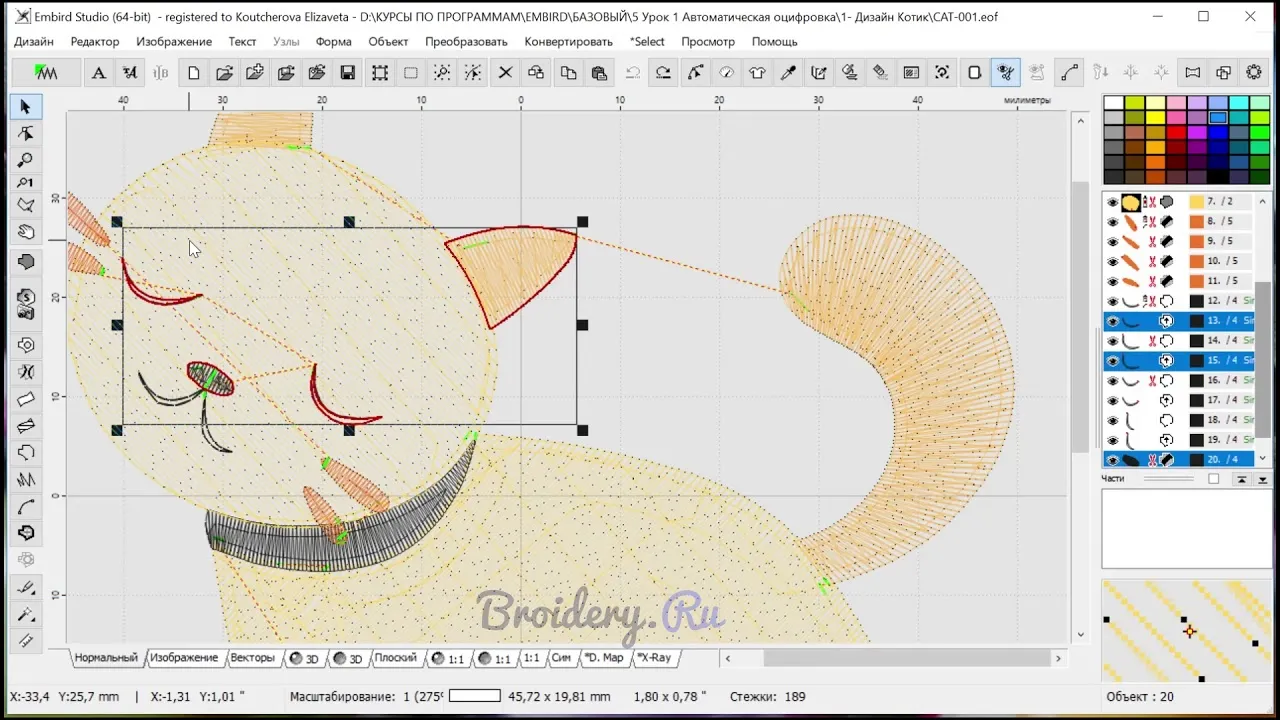Open the Преобразовать menu

(465, 41)
